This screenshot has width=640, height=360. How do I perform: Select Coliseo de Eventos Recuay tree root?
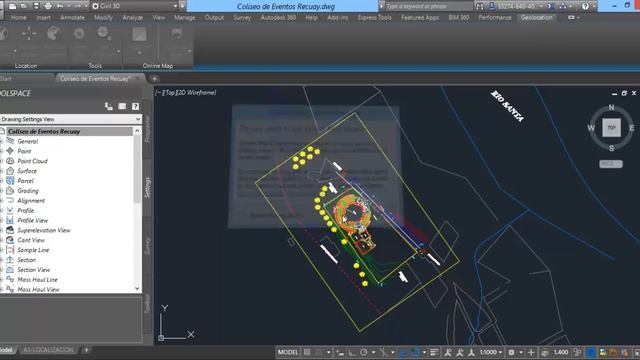point(44,131)
